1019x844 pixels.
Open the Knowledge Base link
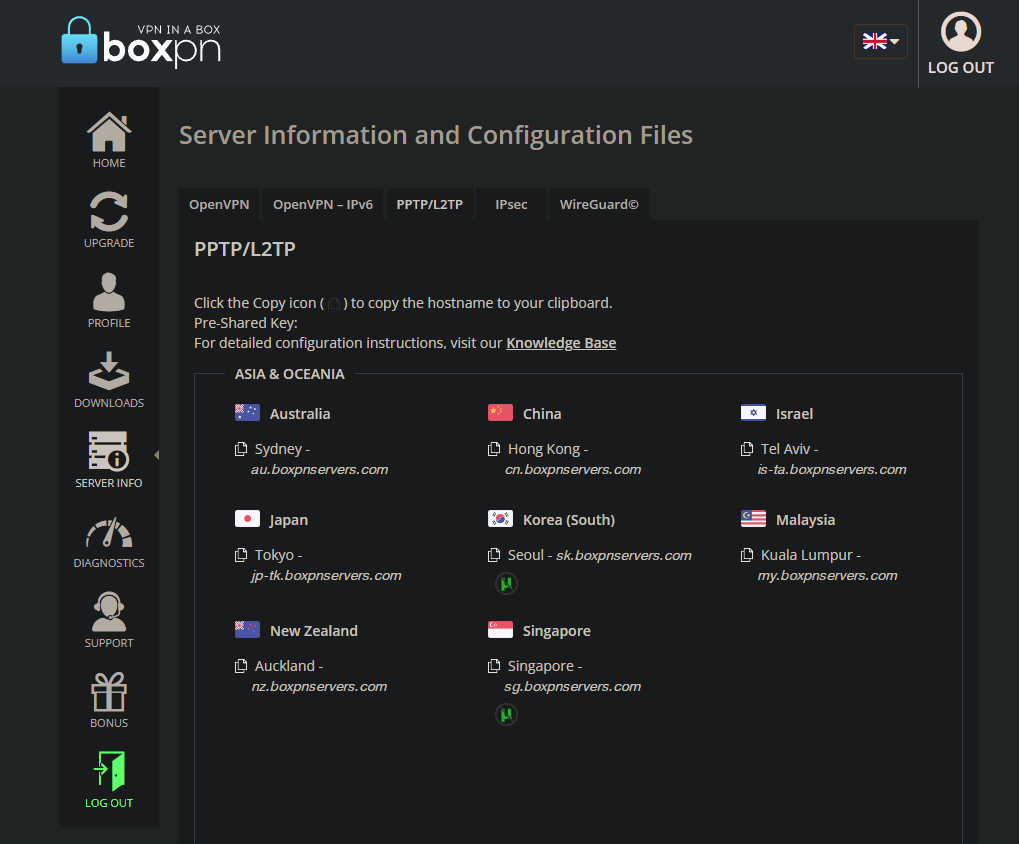[561, 342]
